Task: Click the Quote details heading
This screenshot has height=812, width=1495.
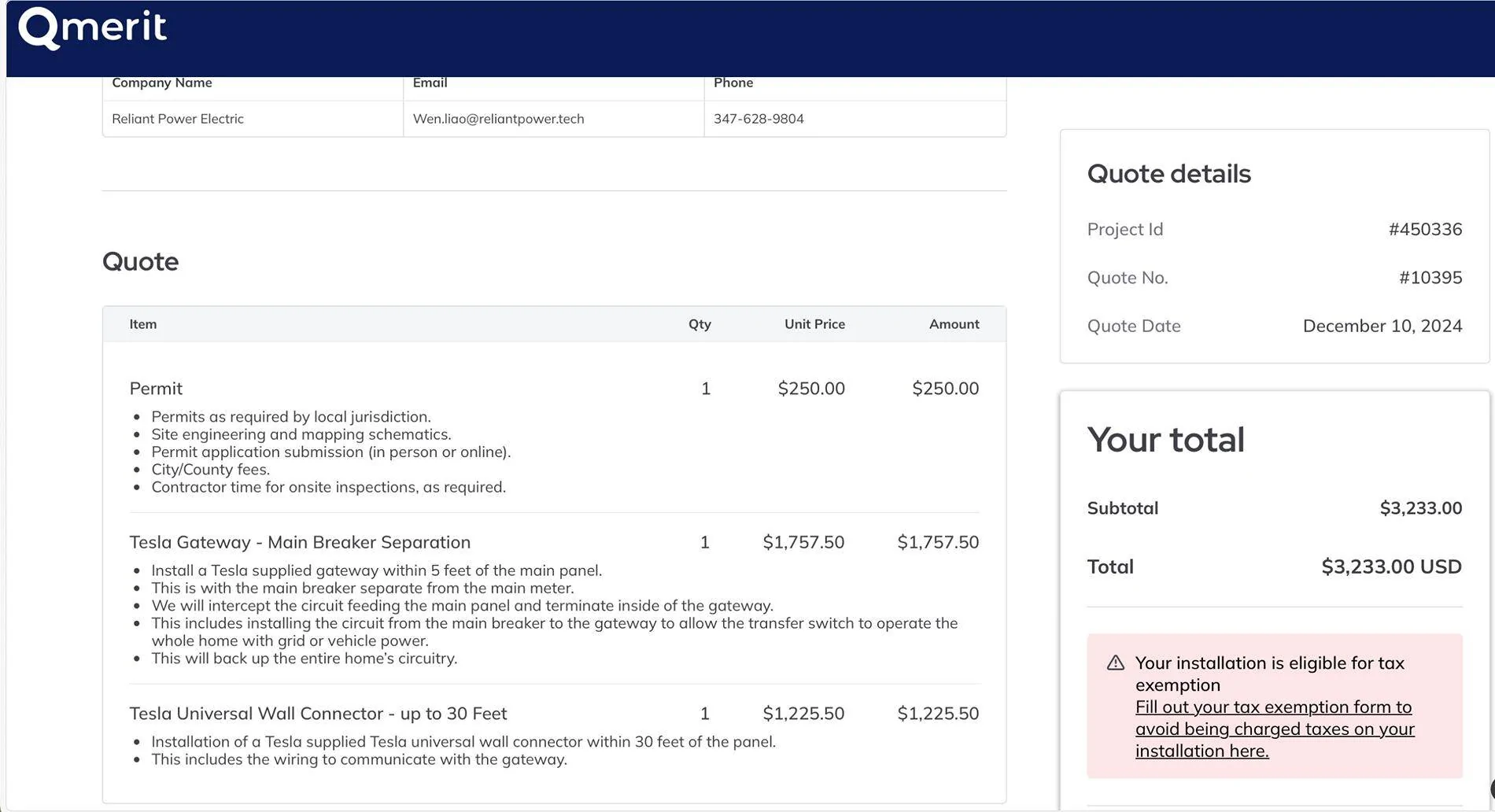Action: (x=1168, y=174)
